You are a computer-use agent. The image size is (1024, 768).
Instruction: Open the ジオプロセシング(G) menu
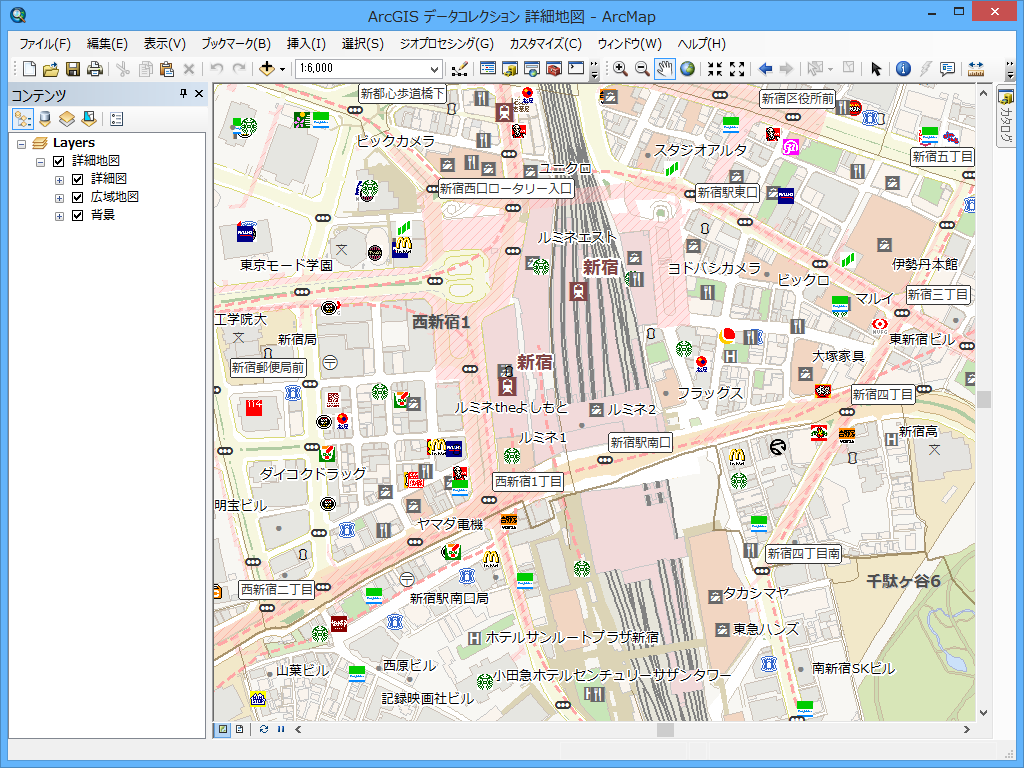[x=447, y=44]
